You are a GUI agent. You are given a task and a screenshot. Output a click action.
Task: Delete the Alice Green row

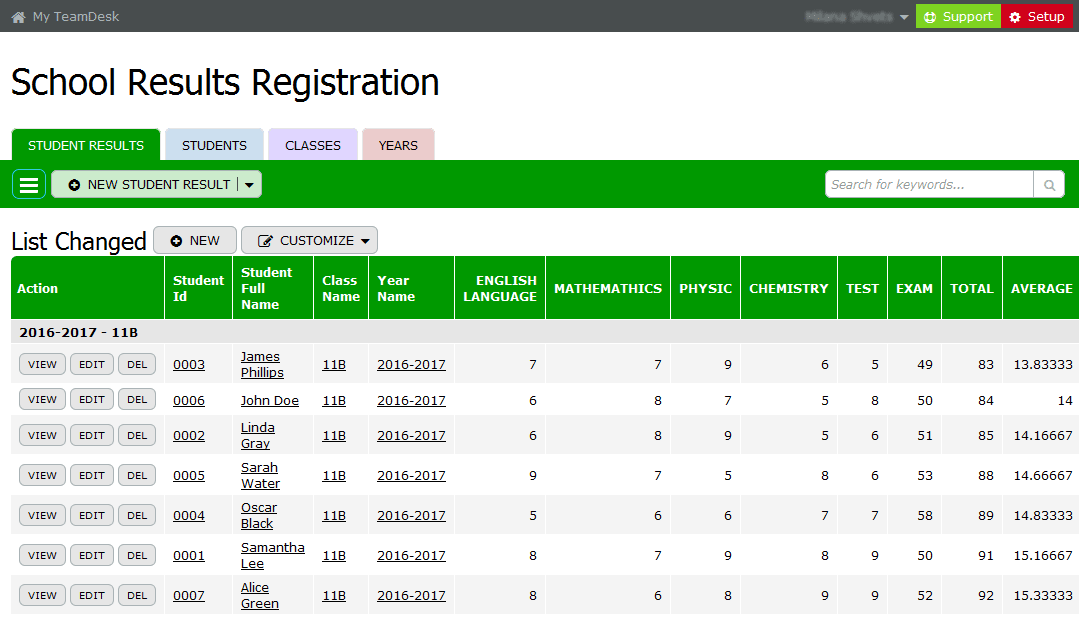(x=137, y=596)
